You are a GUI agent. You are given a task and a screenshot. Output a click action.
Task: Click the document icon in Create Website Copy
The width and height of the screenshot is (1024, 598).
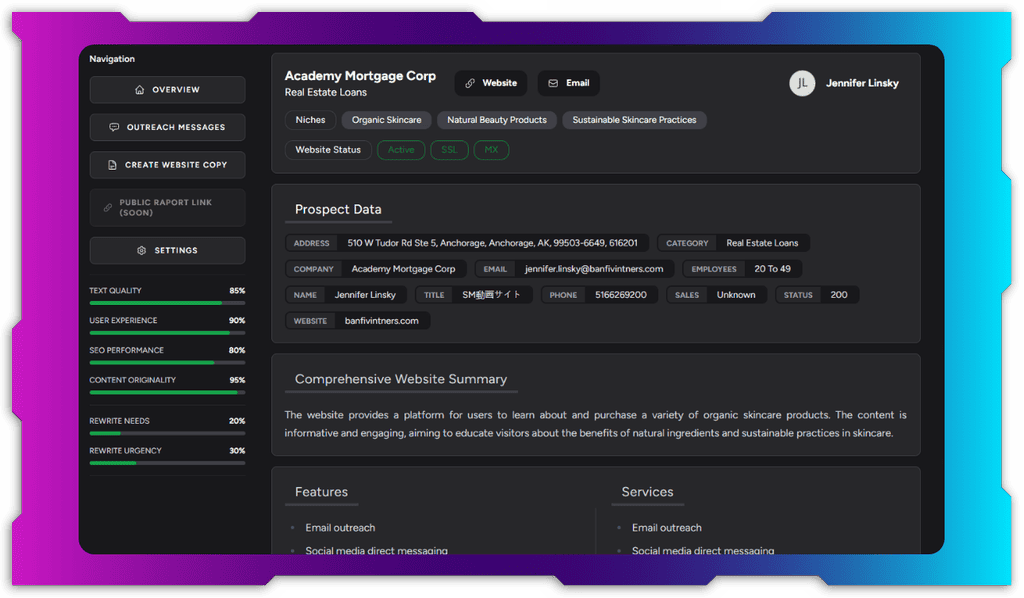tap(112, 165)
